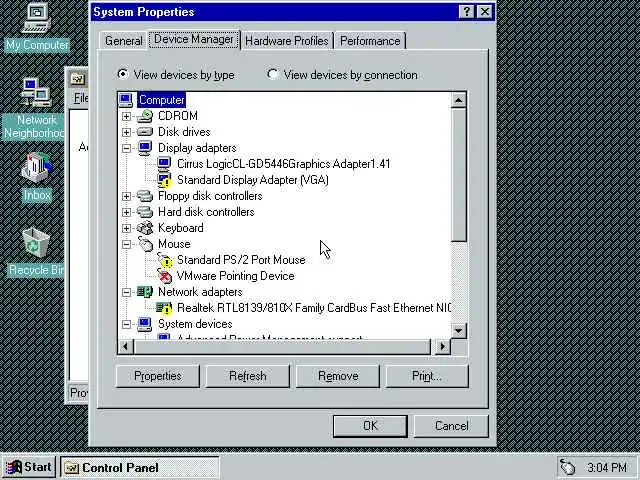The image size is (640, 480).
Task: Click the Cirrus Logic adapter icon
Action: [164, 164]
